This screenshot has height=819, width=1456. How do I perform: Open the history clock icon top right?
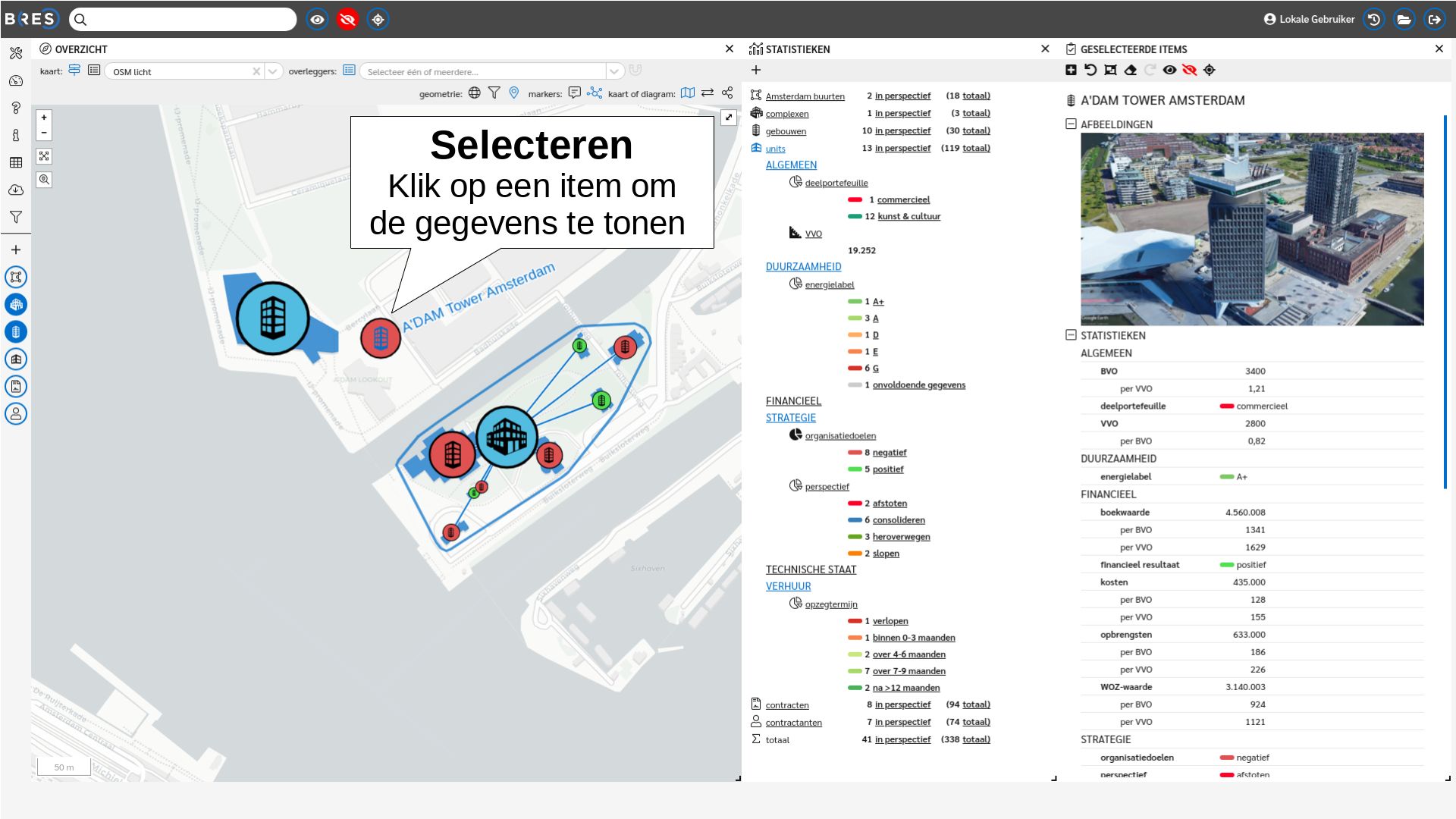tap(1373, 19)
